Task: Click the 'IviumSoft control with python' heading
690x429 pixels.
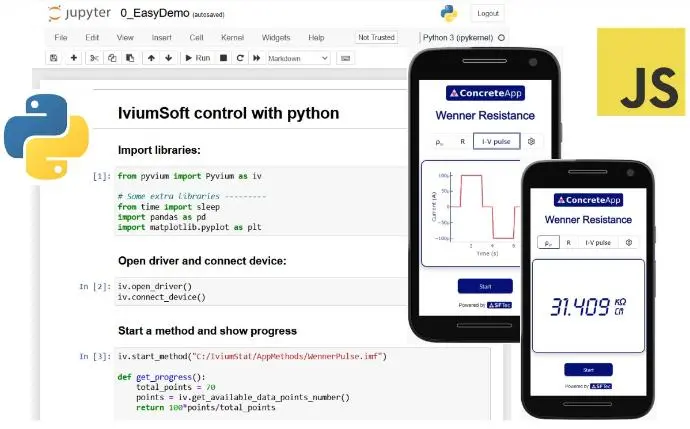Action: (228, 113)
